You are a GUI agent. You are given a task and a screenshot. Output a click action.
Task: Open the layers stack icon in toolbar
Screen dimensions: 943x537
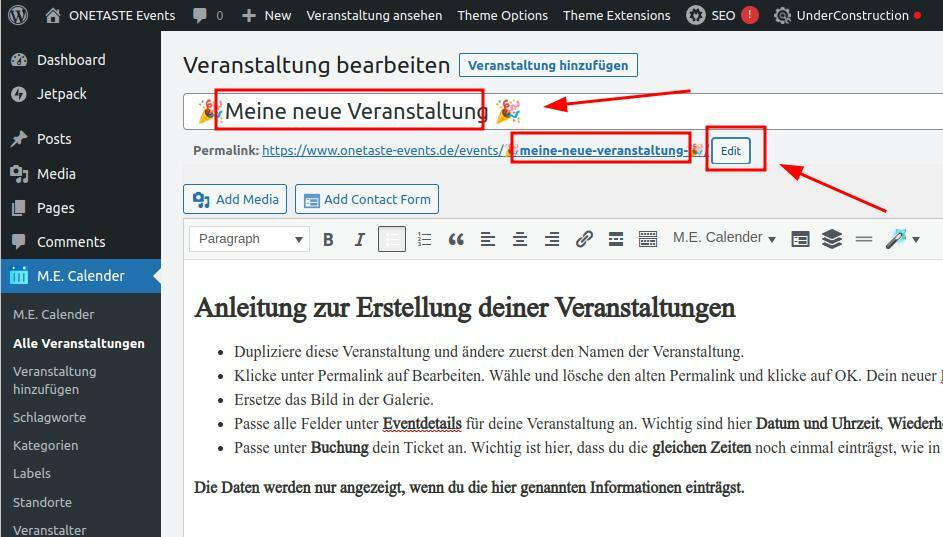click(x=832, y=239)
